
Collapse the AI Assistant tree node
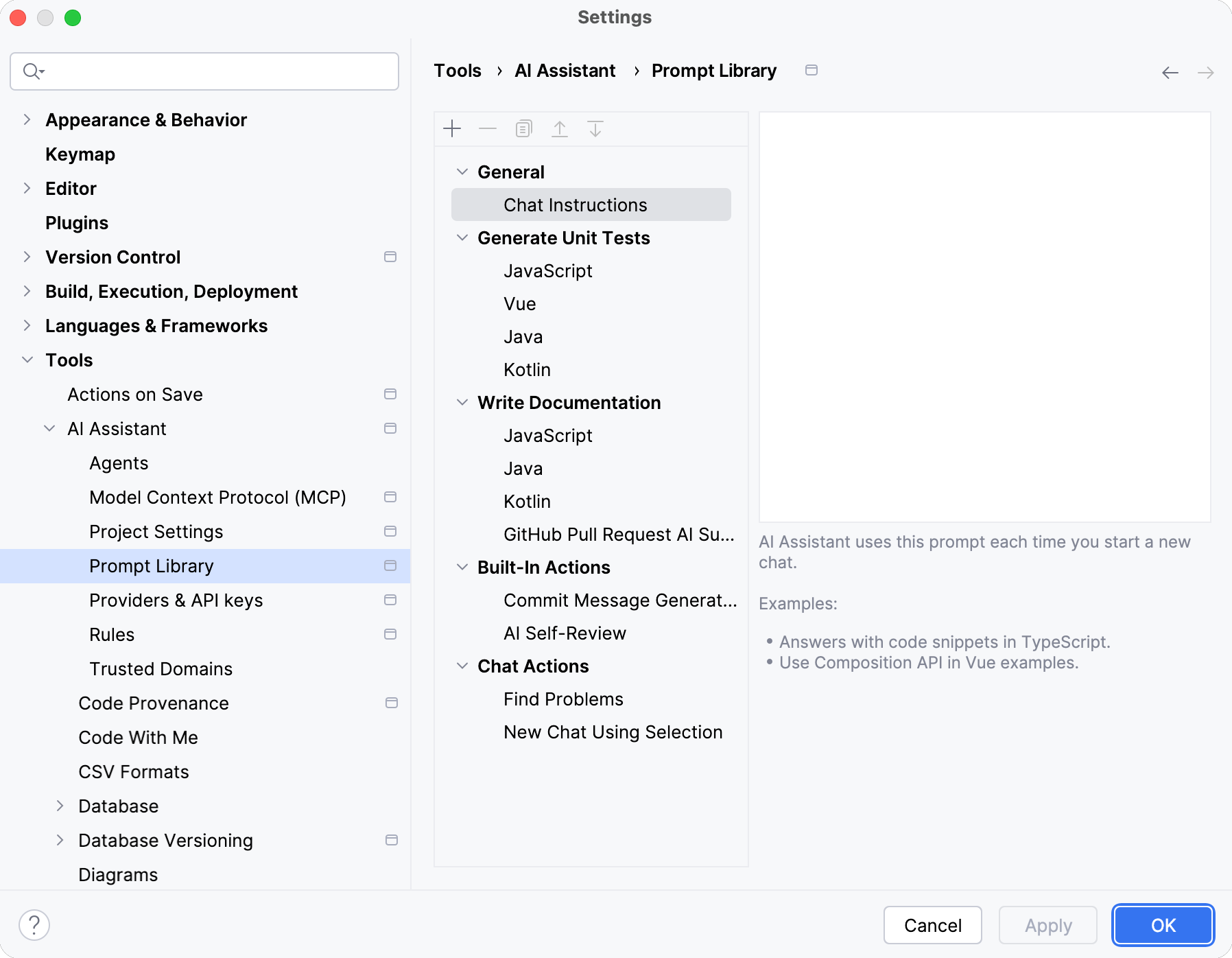[x=49, y=429]
